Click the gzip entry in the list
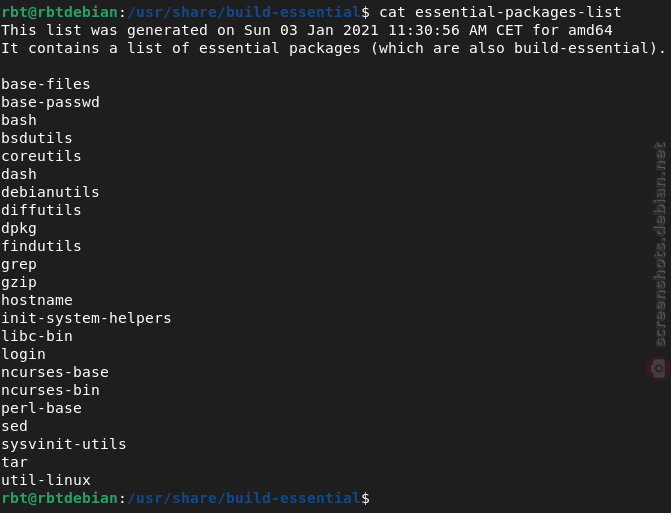Screen dimensions: 671x513 tap(19, 282)
